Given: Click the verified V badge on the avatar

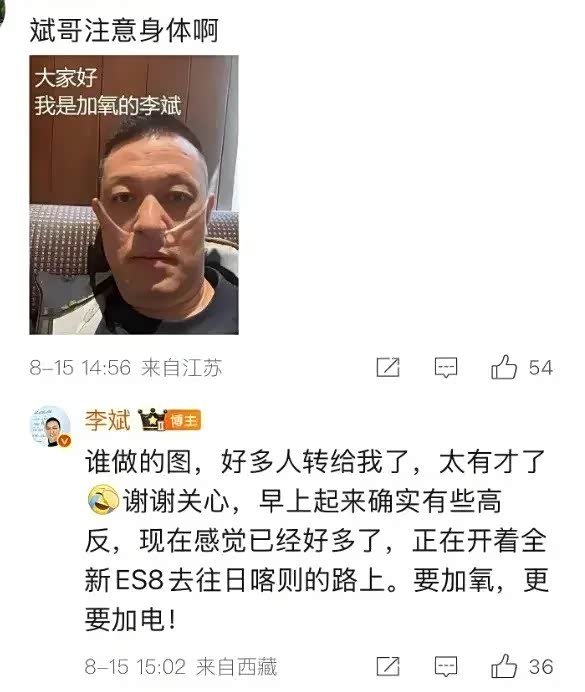Looking at the screenshot, I should pos(65,440).
